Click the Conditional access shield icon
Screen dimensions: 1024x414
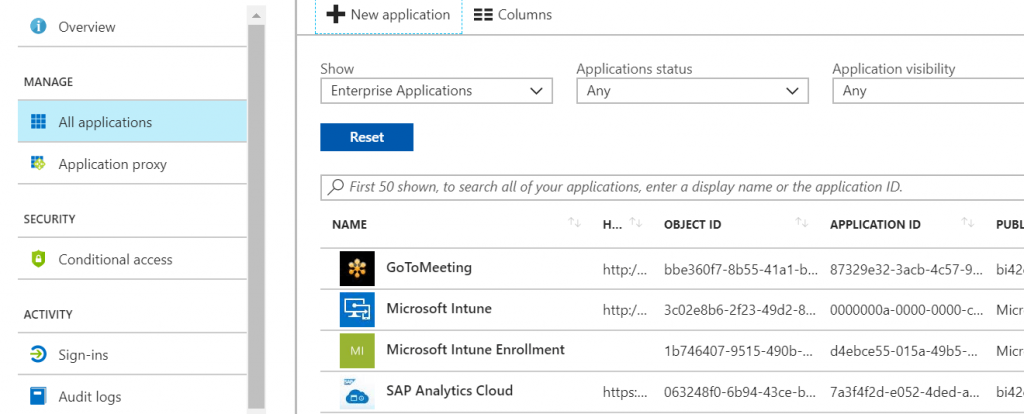click(x=39, y=259)
